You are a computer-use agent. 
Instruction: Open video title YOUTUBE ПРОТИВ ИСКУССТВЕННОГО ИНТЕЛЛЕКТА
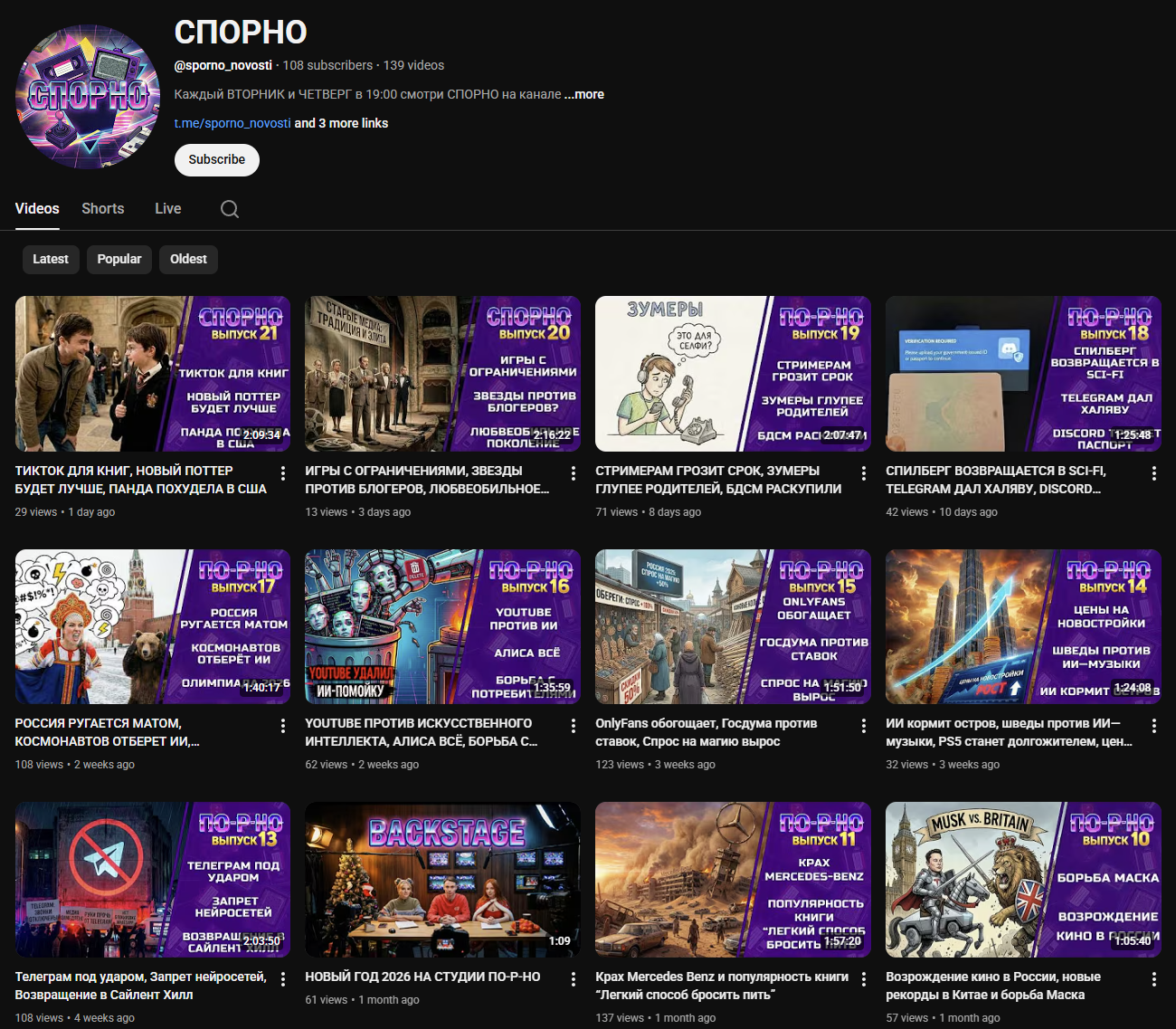tap(422, 732)
